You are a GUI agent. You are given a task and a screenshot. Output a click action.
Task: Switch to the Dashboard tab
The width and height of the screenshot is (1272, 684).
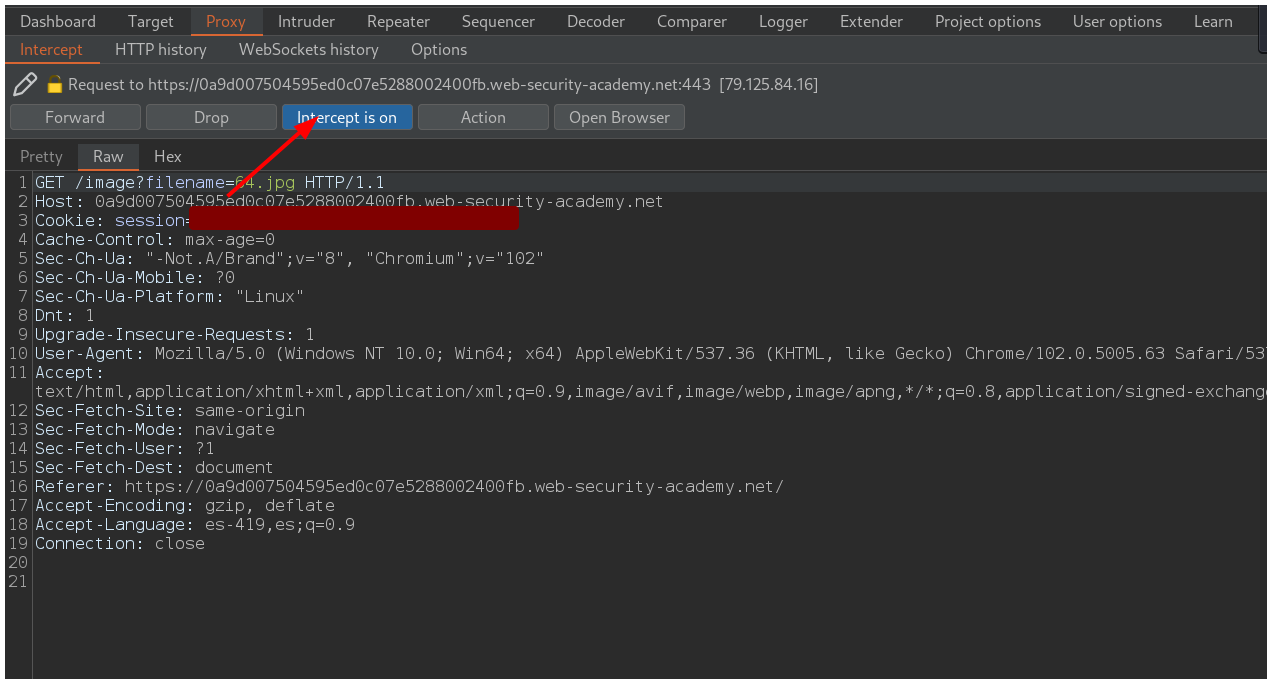click(58, 21)
